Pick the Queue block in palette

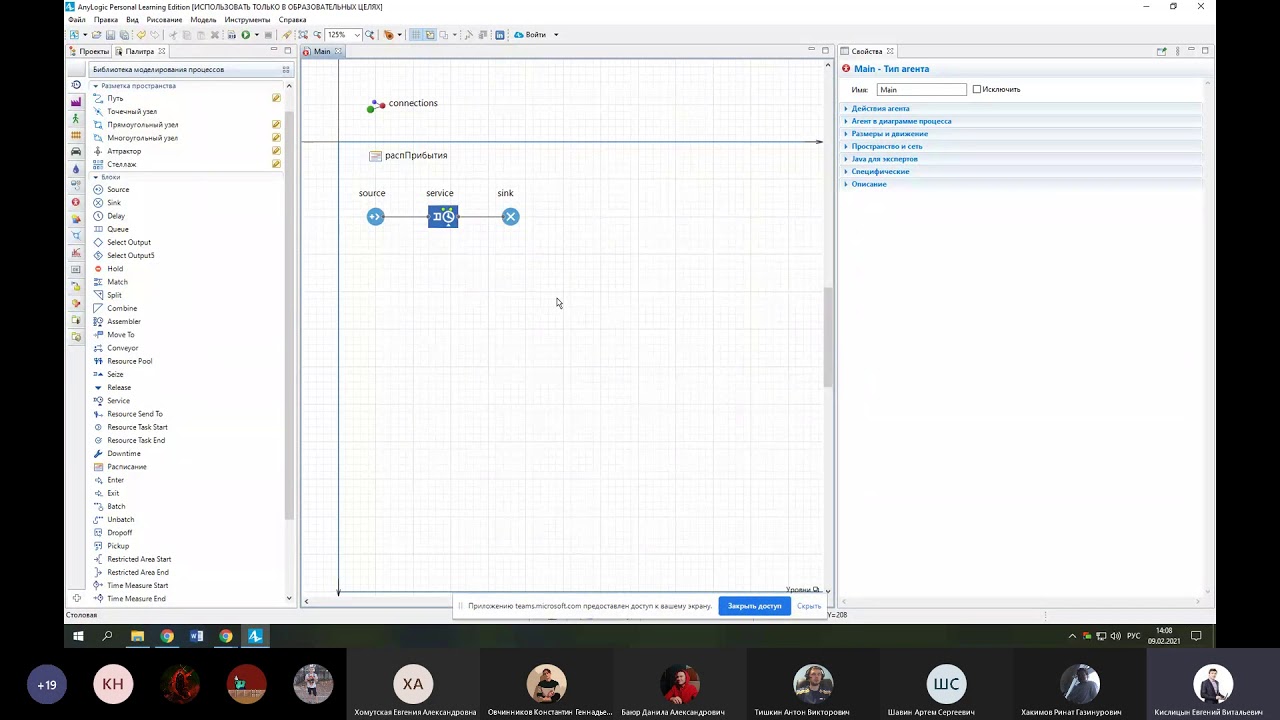tap(111, 229)
